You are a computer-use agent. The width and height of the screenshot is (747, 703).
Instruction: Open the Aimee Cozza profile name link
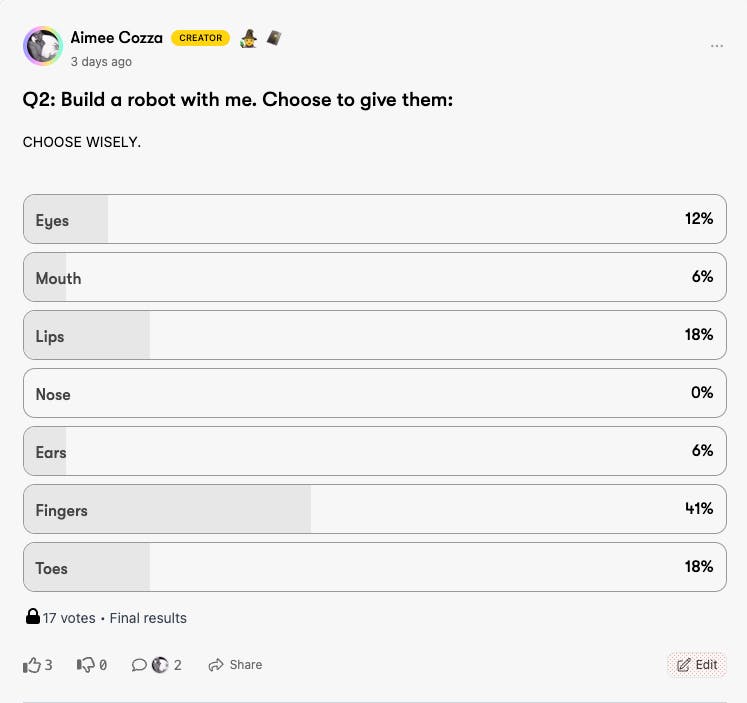116,38
